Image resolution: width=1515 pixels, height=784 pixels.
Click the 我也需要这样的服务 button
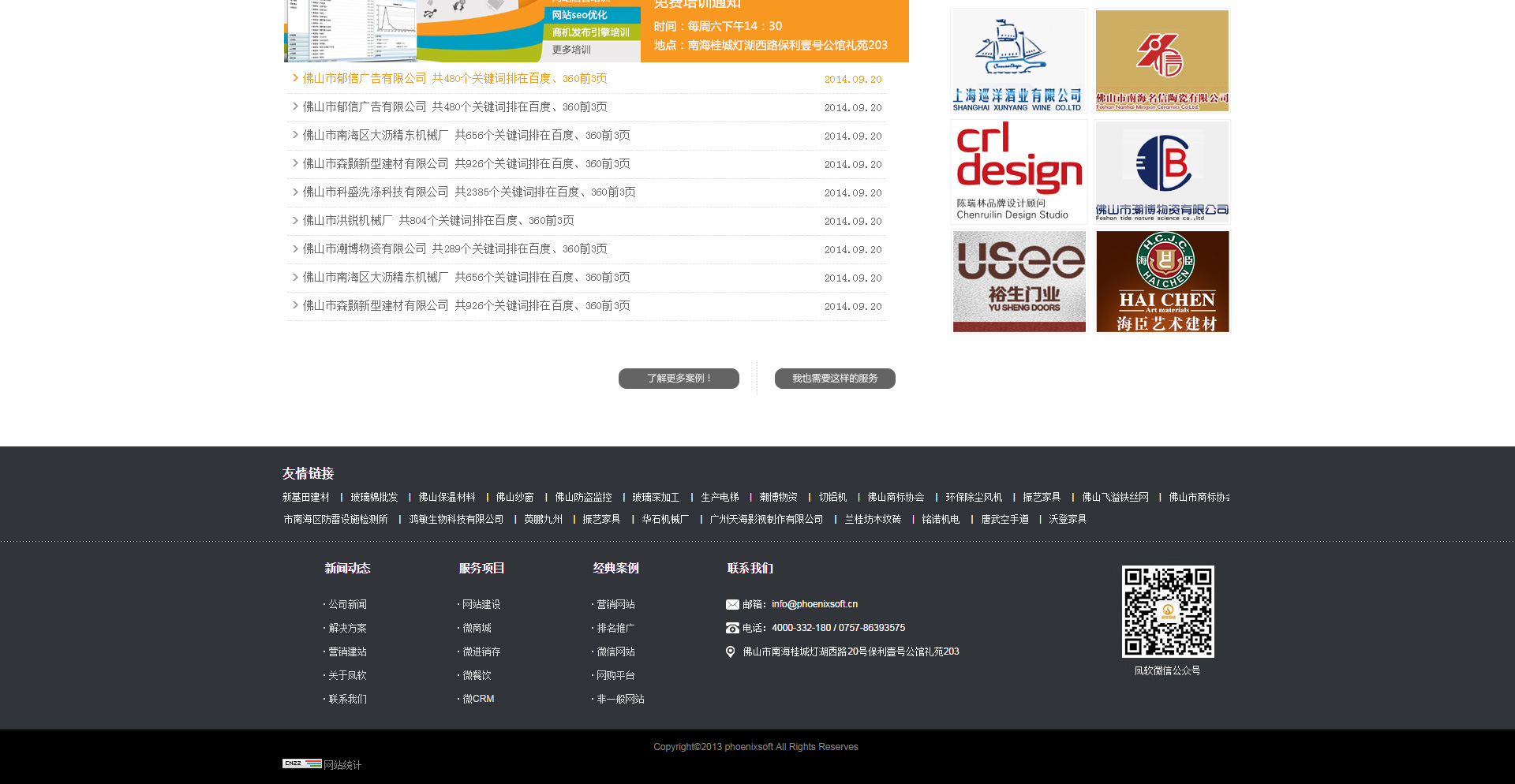[x=835, y=379]
